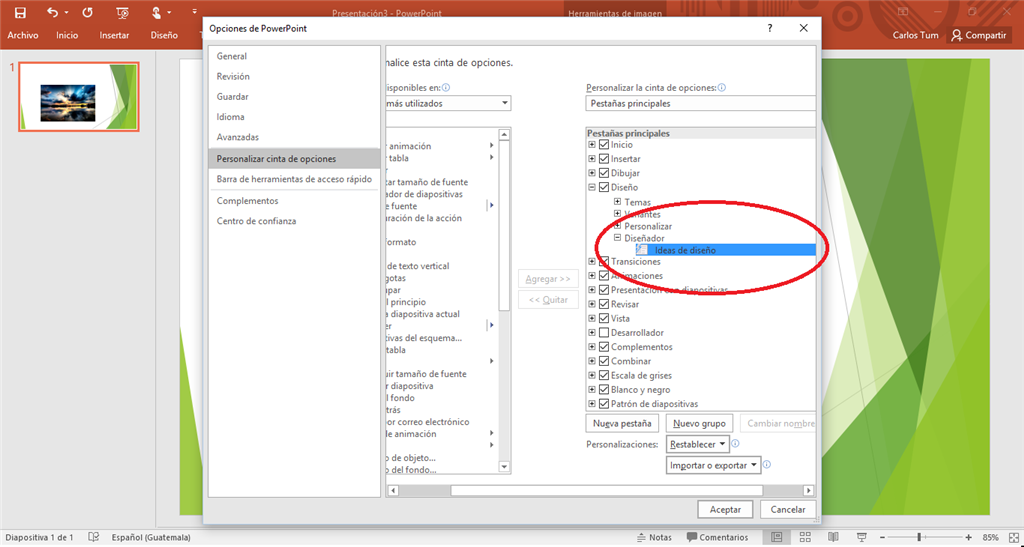Click the Help question mark in Options dialog

click(x=770, y=28)
